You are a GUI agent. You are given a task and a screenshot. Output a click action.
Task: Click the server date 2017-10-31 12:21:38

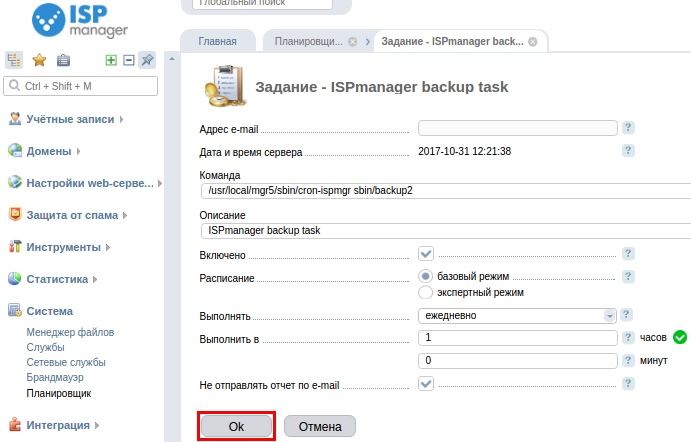(464, 151)
